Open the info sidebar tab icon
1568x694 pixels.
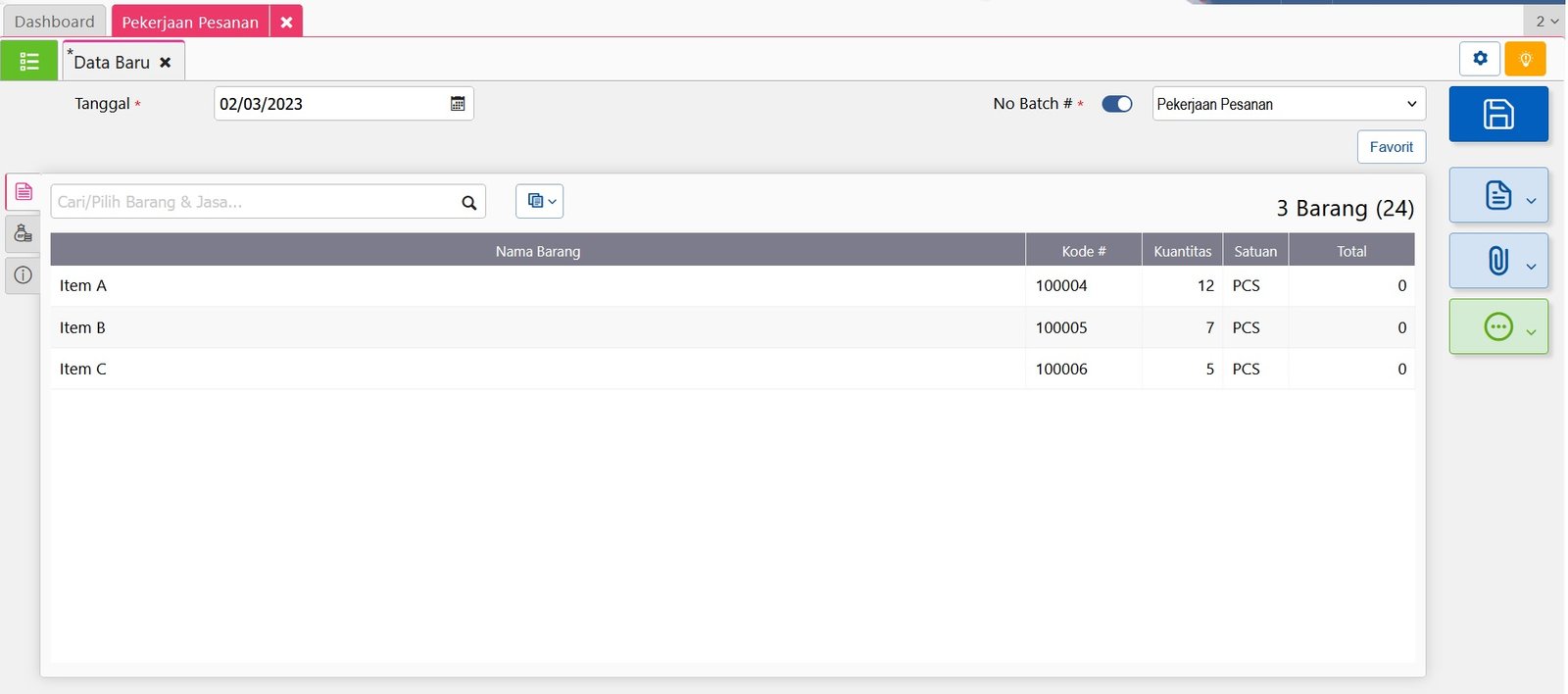pos(24,275)
